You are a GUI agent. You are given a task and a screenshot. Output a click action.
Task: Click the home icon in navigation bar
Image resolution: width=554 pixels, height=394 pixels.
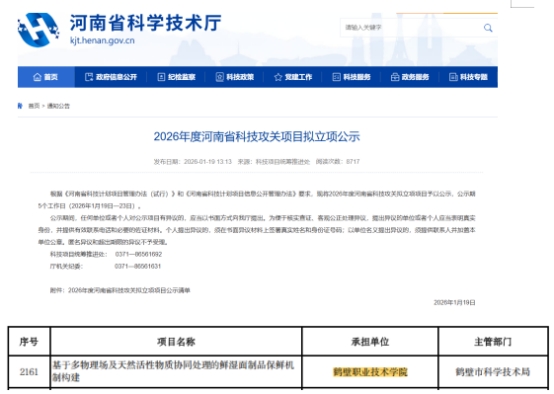tap(37, 77)
